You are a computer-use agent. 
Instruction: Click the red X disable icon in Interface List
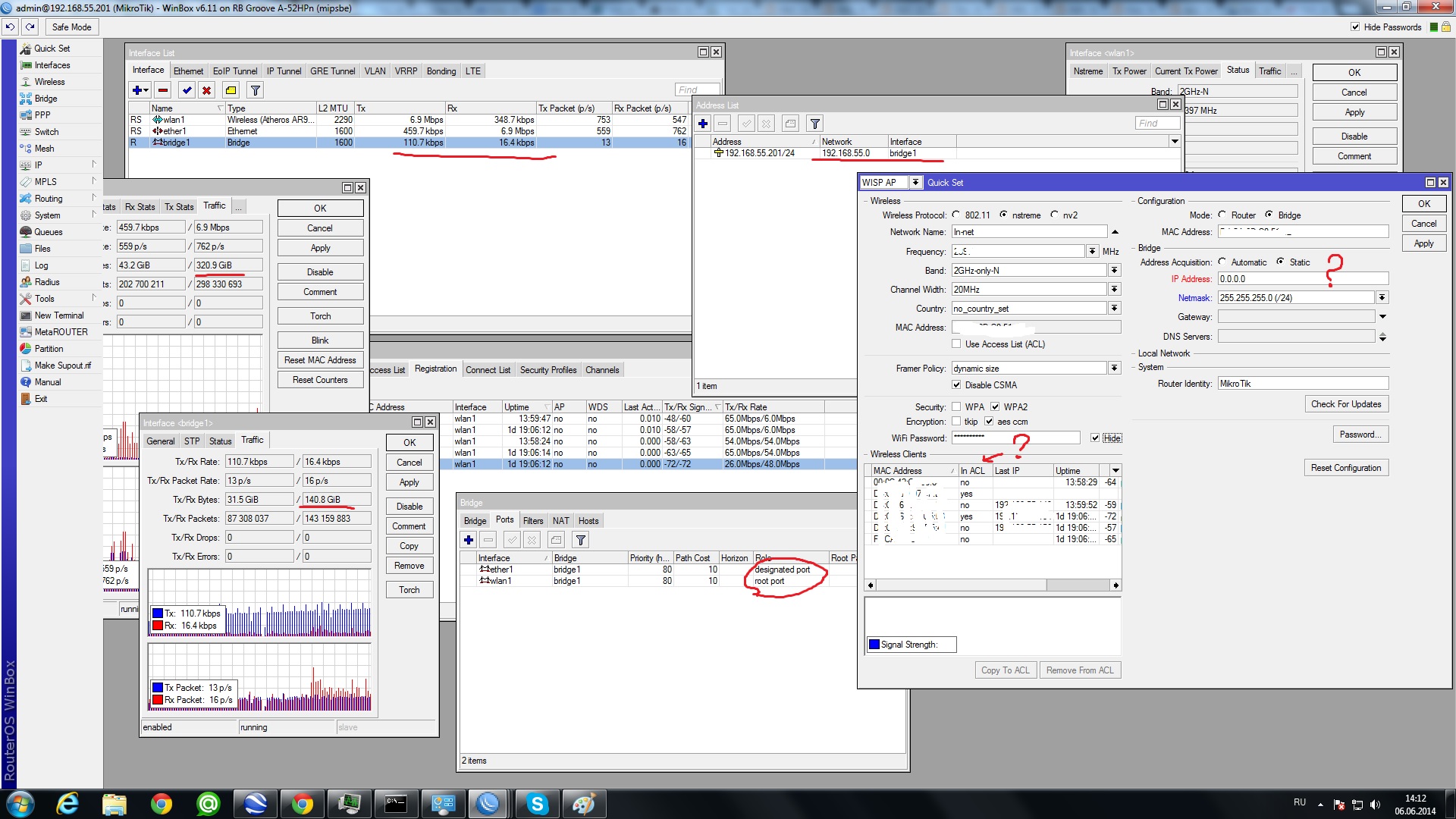tap(206, 90)
